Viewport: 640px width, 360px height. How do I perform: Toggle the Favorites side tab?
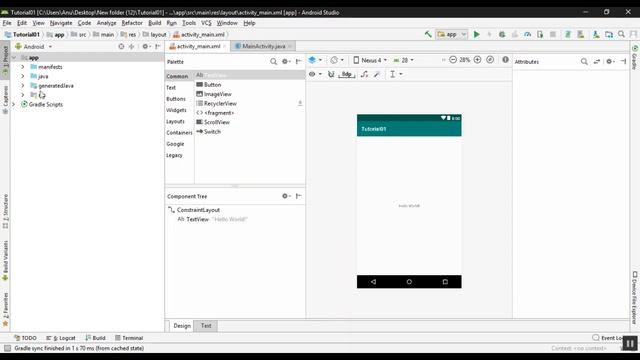coord(5,309)
